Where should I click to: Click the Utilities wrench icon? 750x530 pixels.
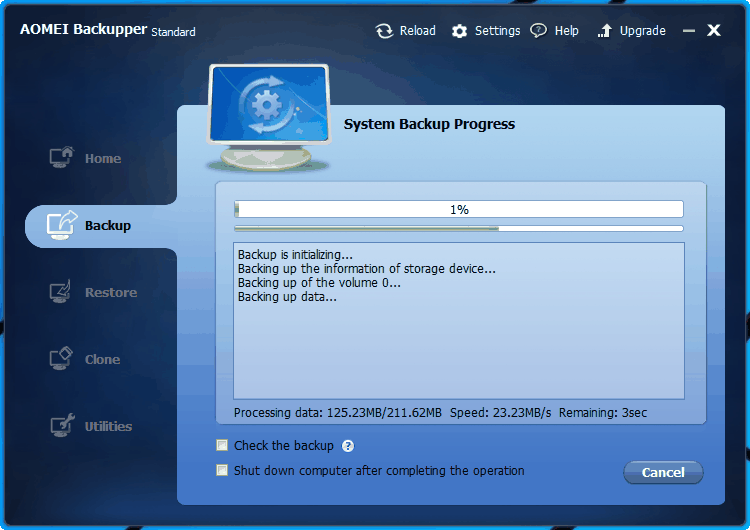[62, 425]
